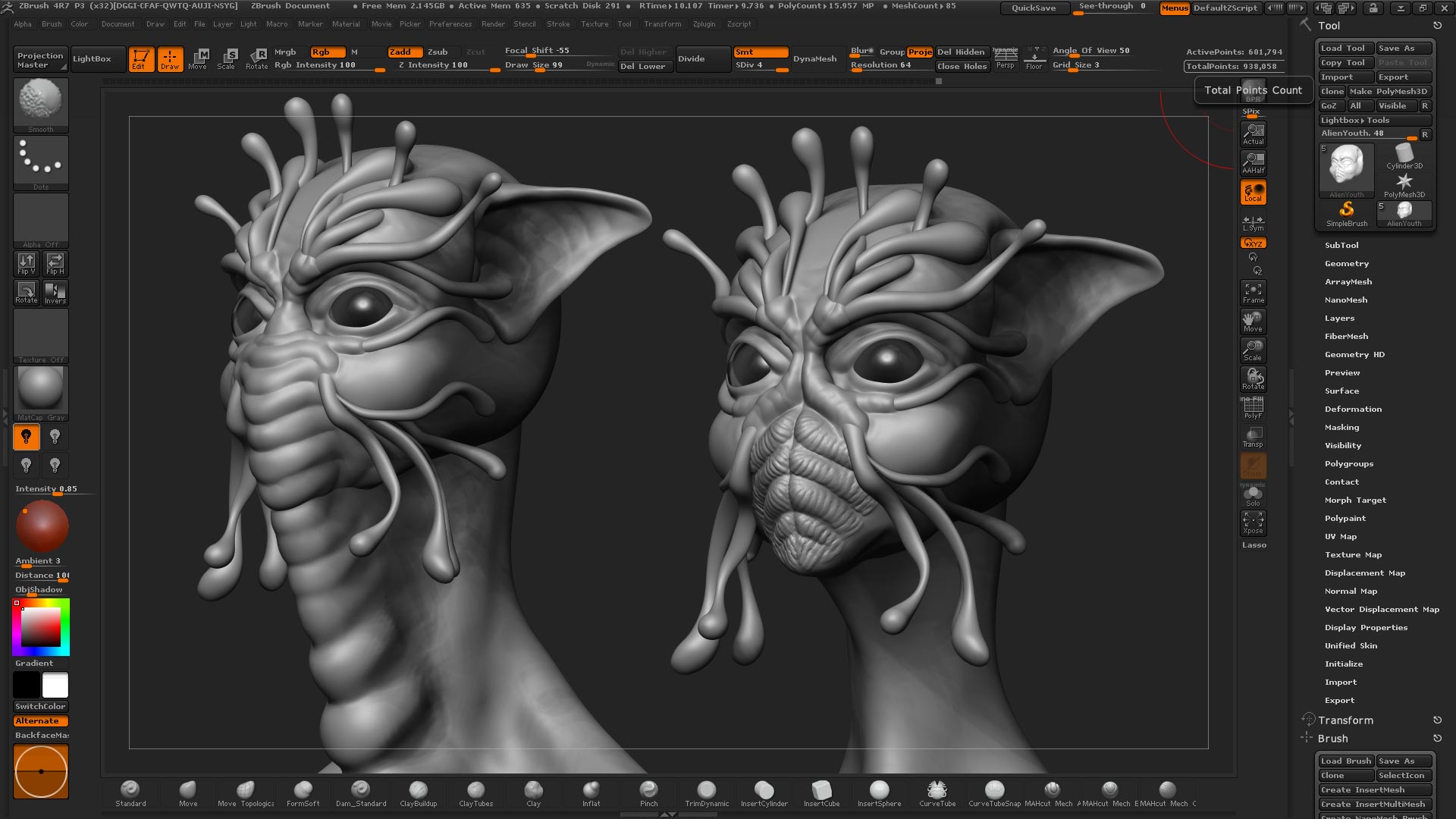This screenshot has width=1456, height=819.
Task: Choose the ClayBuildup brush
Action: (418, 793)
